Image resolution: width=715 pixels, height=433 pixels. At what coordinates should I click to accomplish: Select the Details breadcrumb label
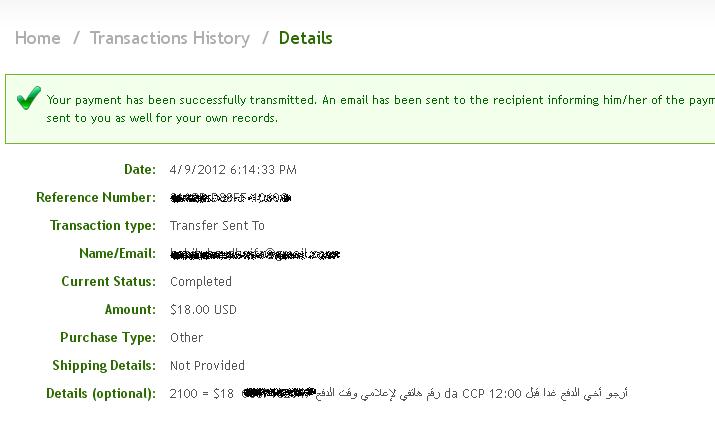click(306, 38)
